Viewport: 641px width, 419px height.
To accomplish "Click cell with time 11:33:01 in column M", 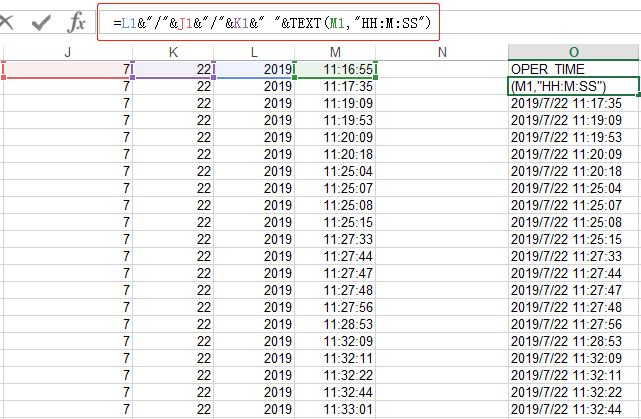I will pos(335,410).
